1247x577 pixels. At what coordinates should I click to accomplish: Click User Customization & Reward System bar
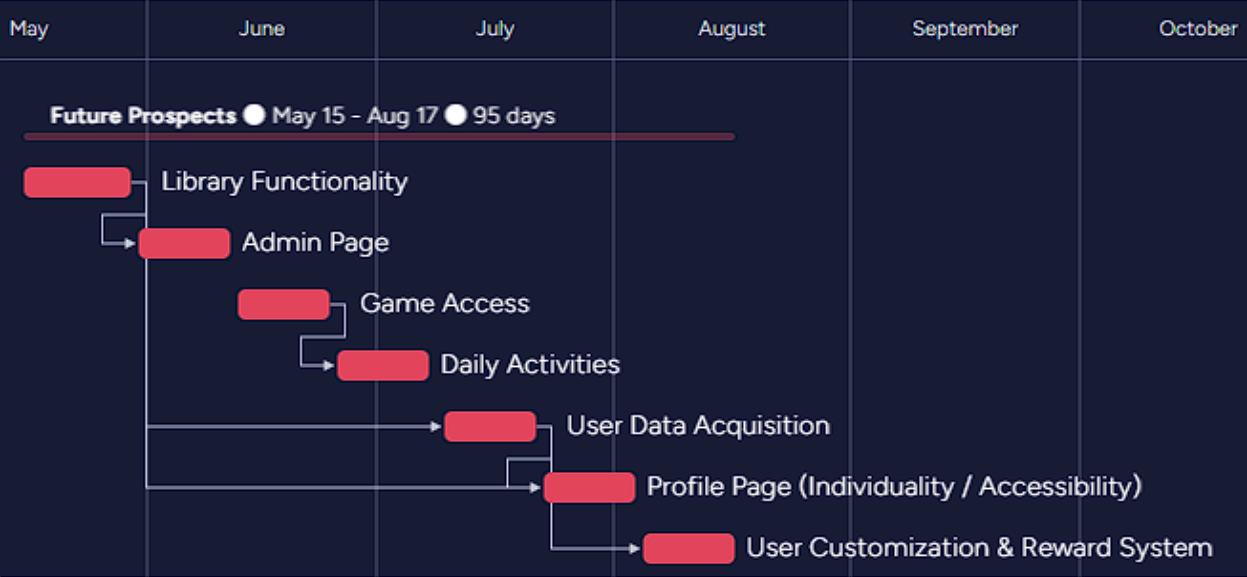tap(688, 548)
